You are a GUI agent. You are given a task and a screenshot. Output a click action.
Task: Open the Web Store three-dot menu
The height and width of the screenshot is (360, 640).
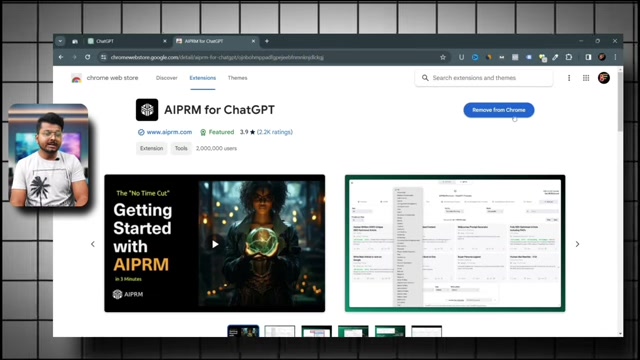tap(569, 78)
